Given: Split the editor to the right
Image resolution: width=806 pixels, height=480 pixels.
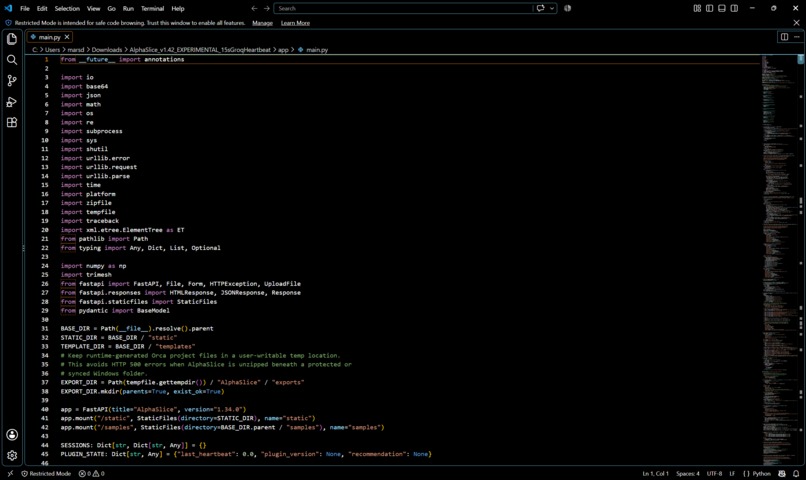Looking at the screenshot, I should tap(784, 37).
